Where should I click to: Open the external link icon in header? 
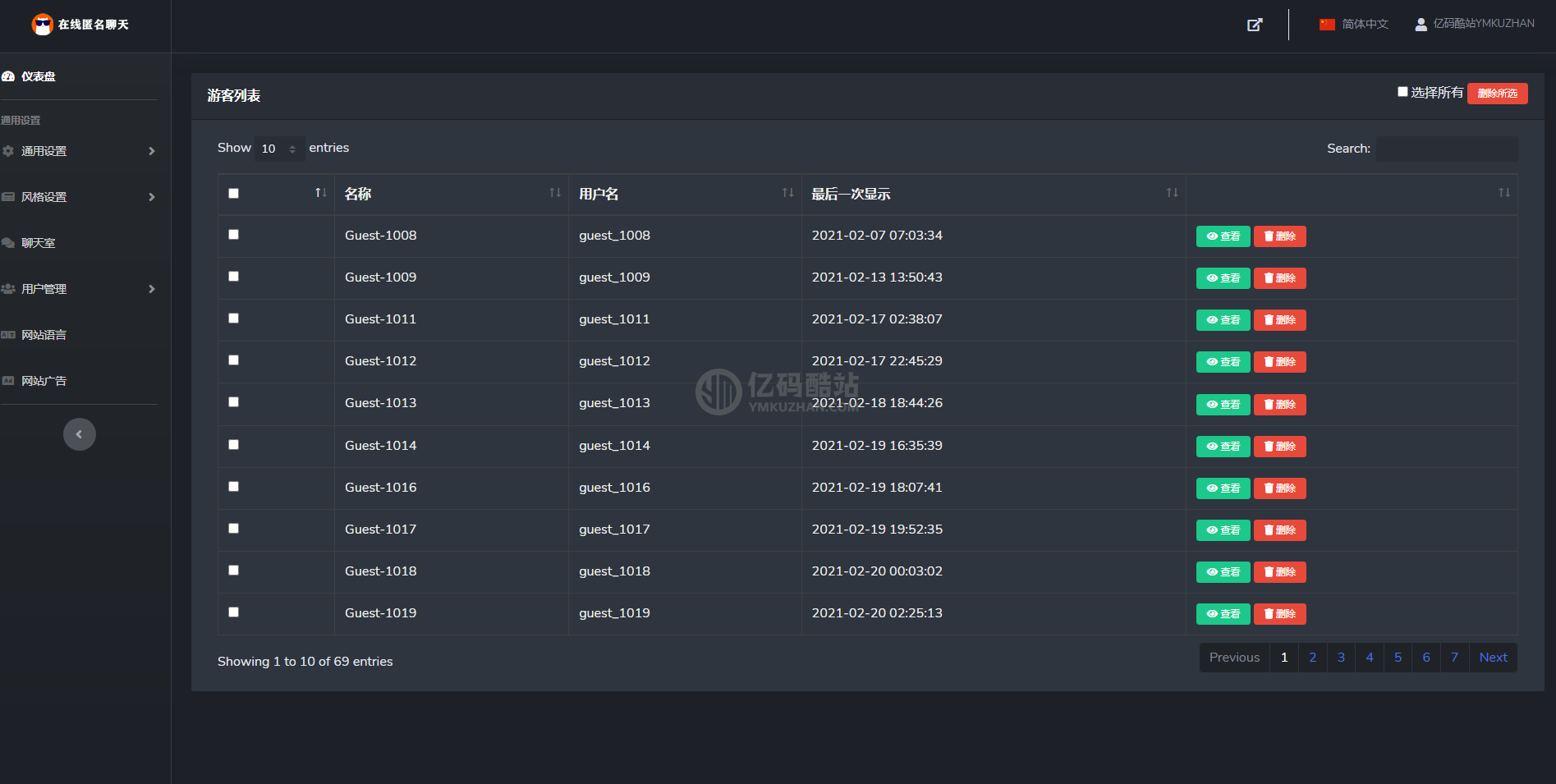coord(1255,25)
